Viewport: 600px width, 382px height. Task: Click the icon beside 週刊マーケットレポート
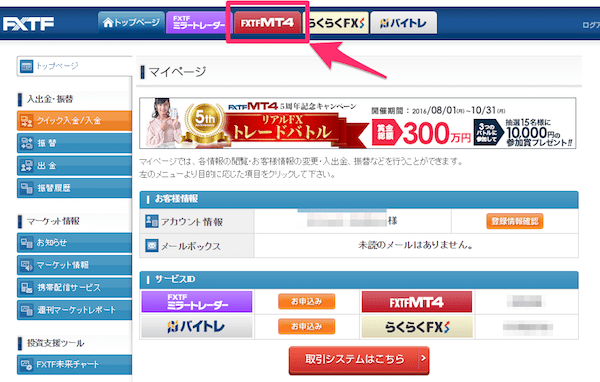[x=26, y=310]
